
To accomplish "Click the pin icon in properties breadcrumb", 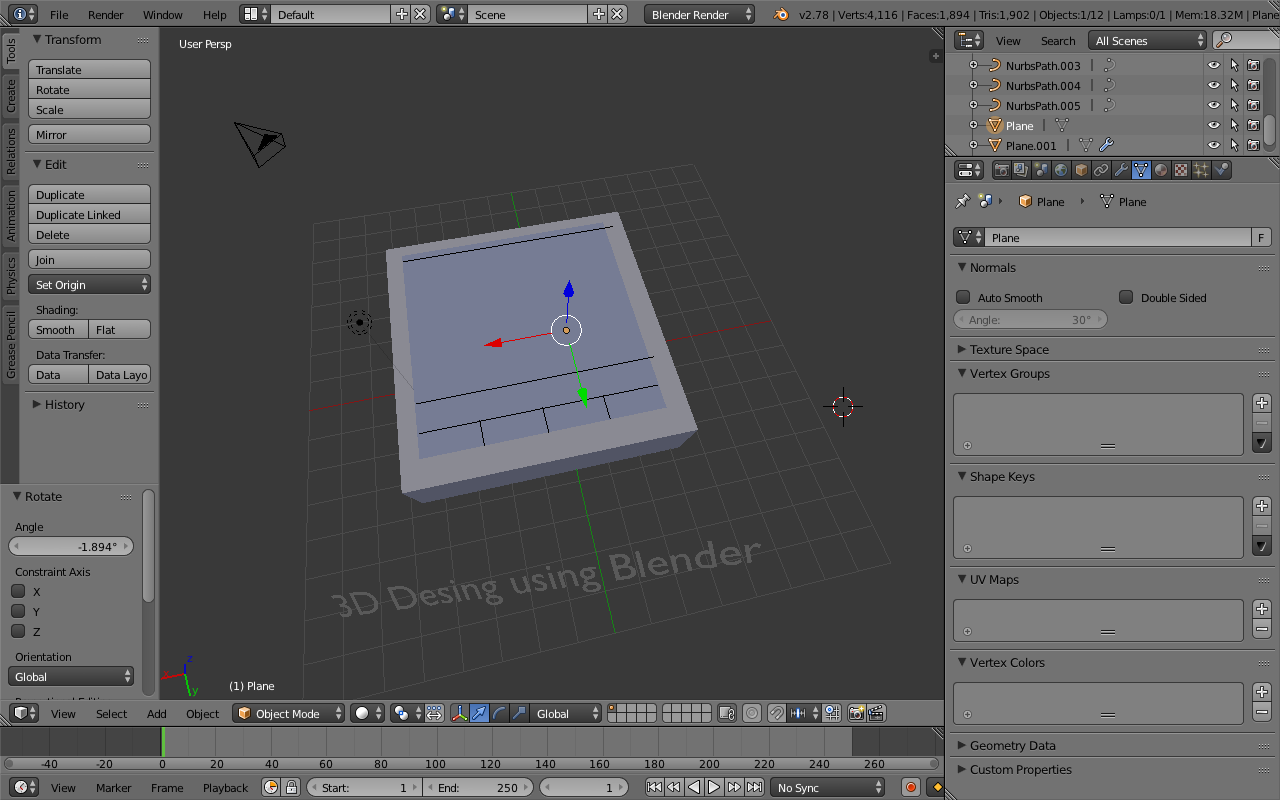I will click(x=962, y=201).
